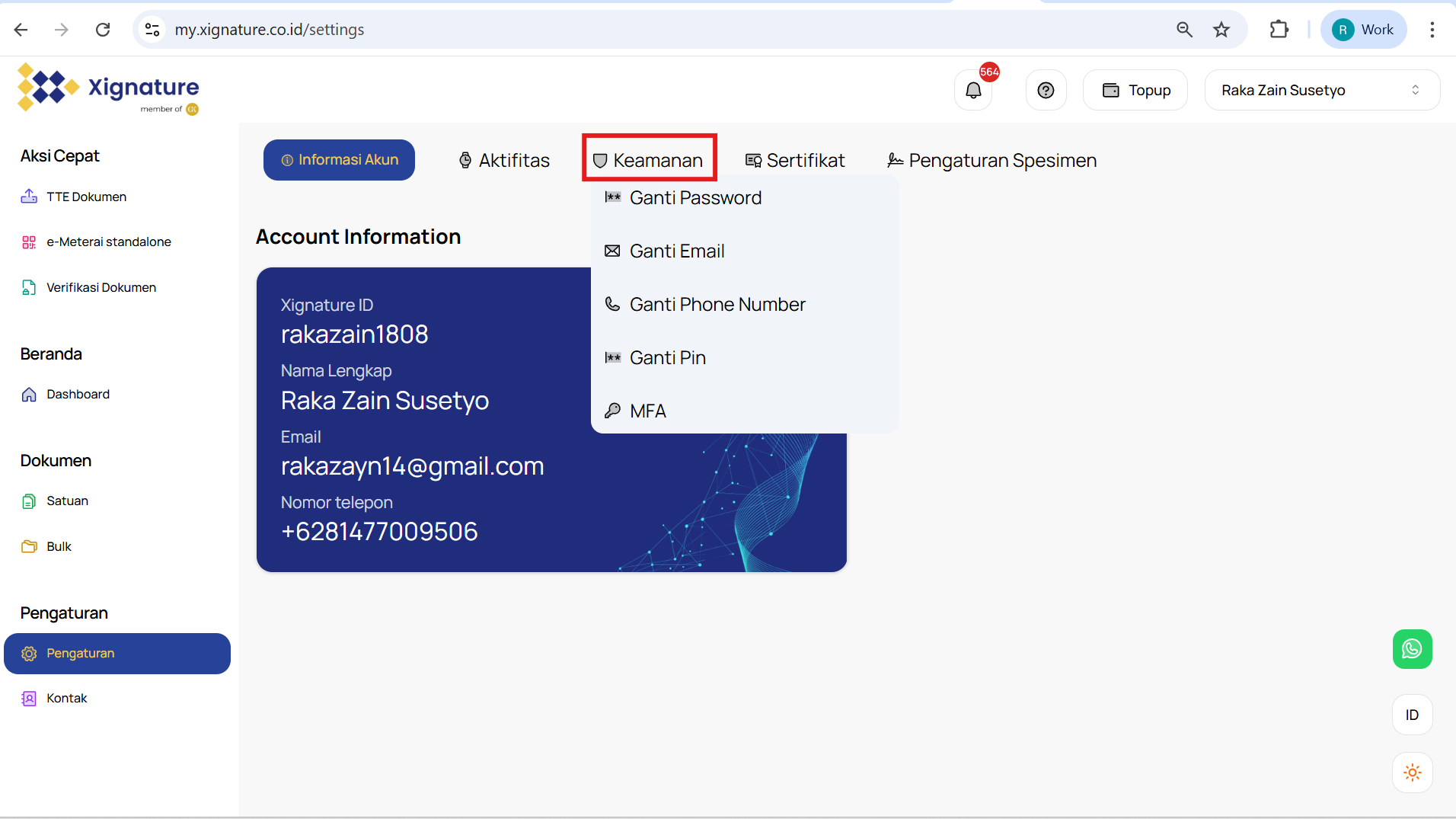This screenshot has height=819, width=1456.
Task: Open Chrome three-dot menu
Action: point(1432,30)
